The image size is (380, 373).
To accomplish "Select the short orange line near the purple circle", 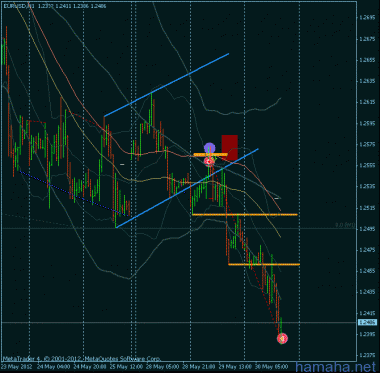I will point(210,154).
